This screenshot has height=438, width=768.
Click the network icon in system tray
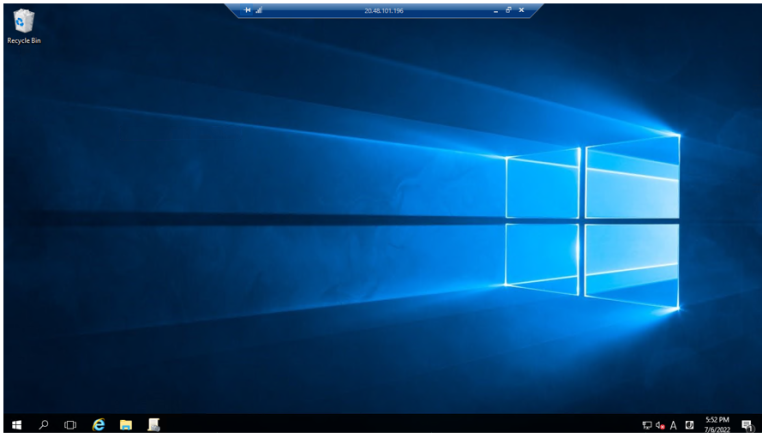click(x=647, y=425)
